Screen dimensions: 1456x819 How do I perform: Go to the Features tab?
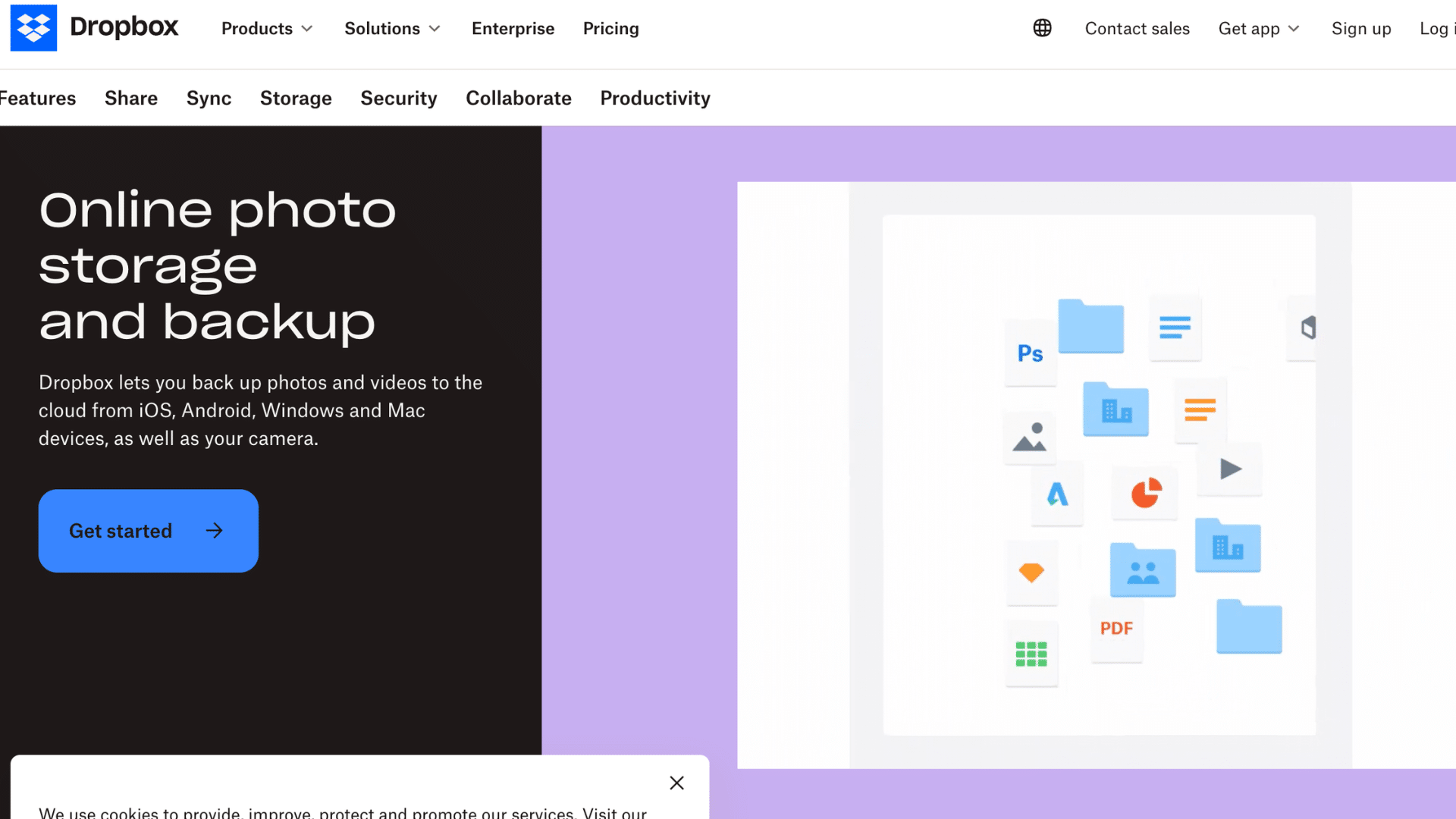pos(38,98)
